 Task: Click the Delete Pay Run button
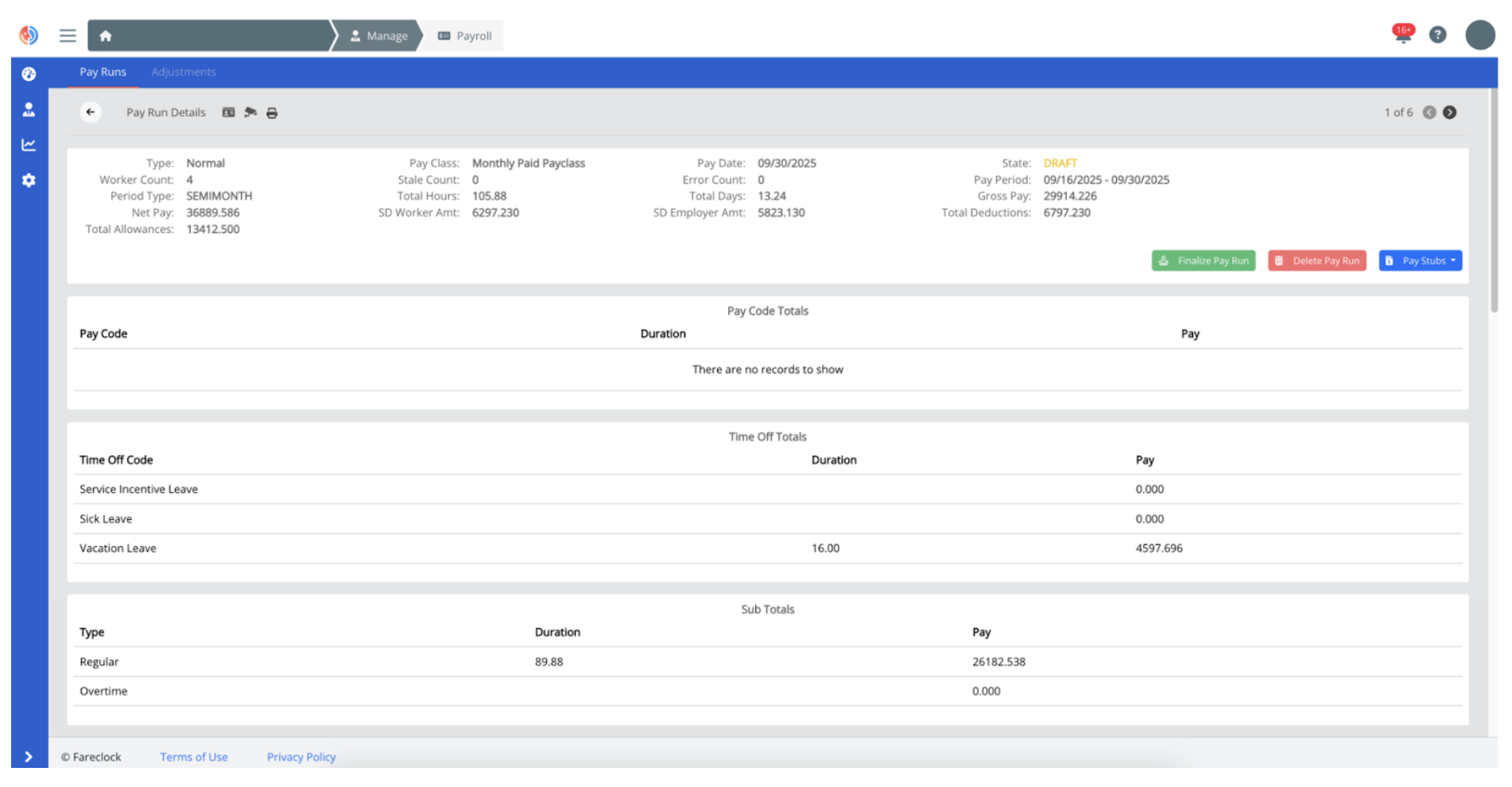coord(1316,260)
